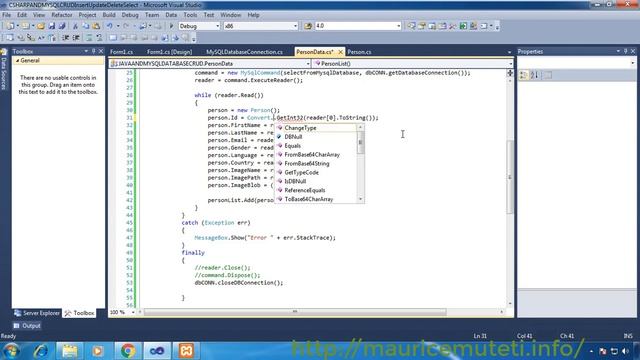Click the editor split-window handle icon
The height and width of the screenshot is (360, 640).
coord(510,73)
